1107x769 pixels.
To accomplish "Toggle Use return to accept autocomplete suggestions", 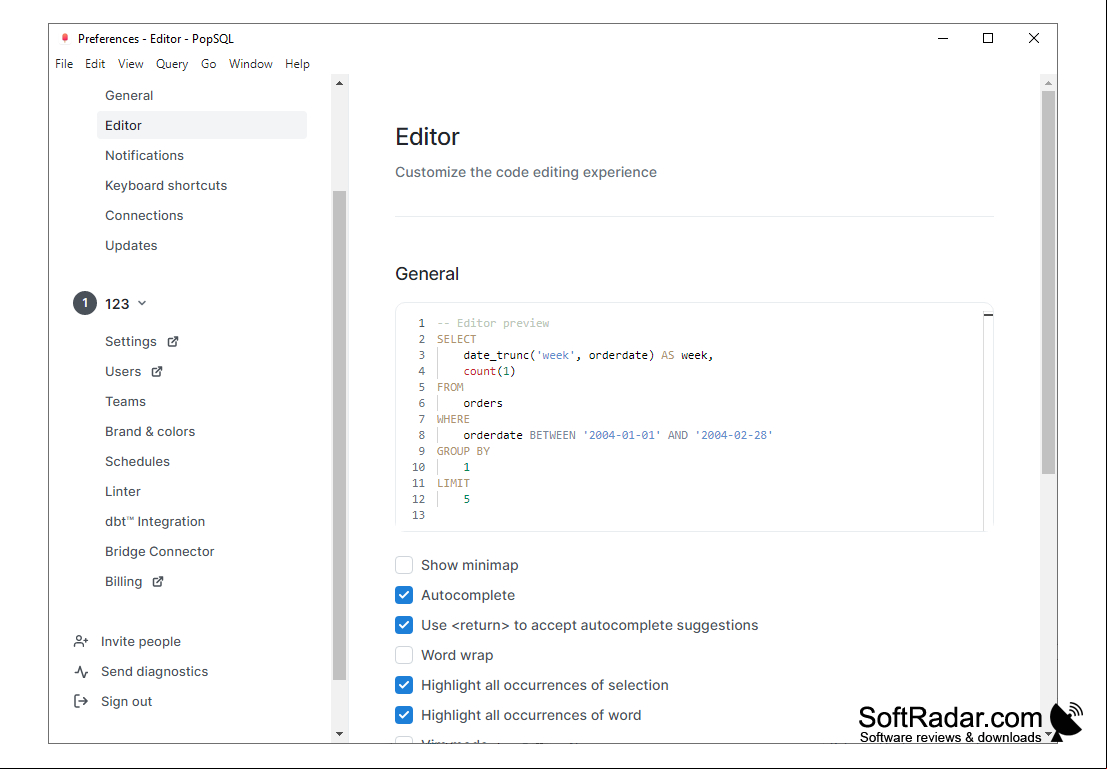I will (x=404, y=625).
